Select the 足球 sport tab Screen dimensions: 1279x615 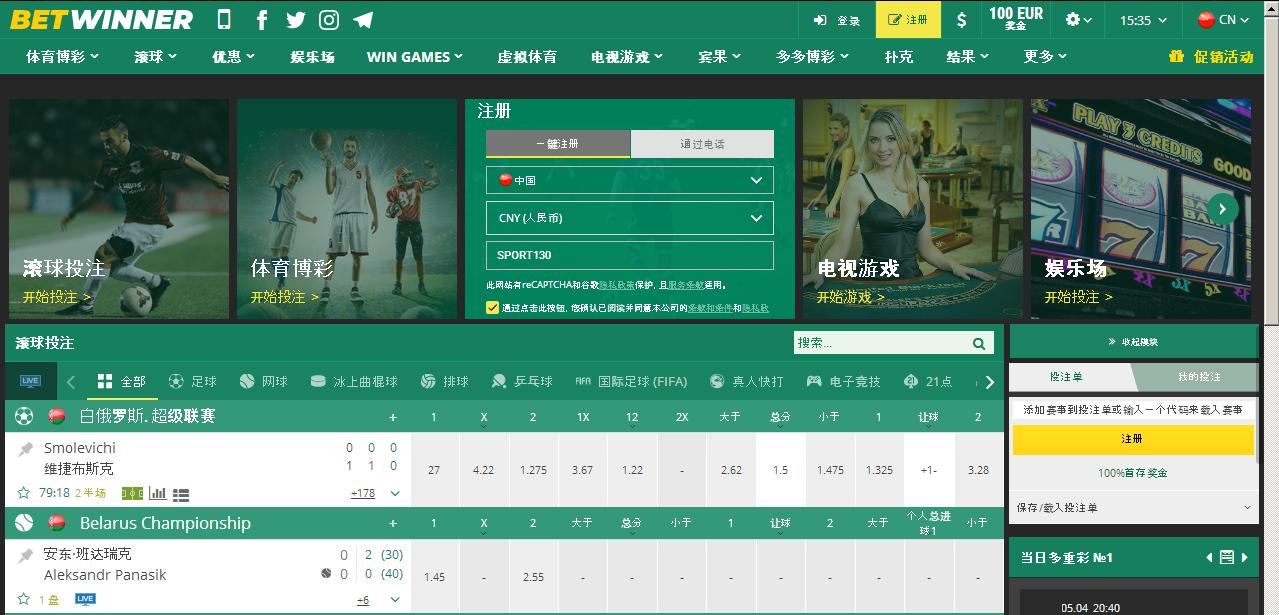tap(192, 381)
